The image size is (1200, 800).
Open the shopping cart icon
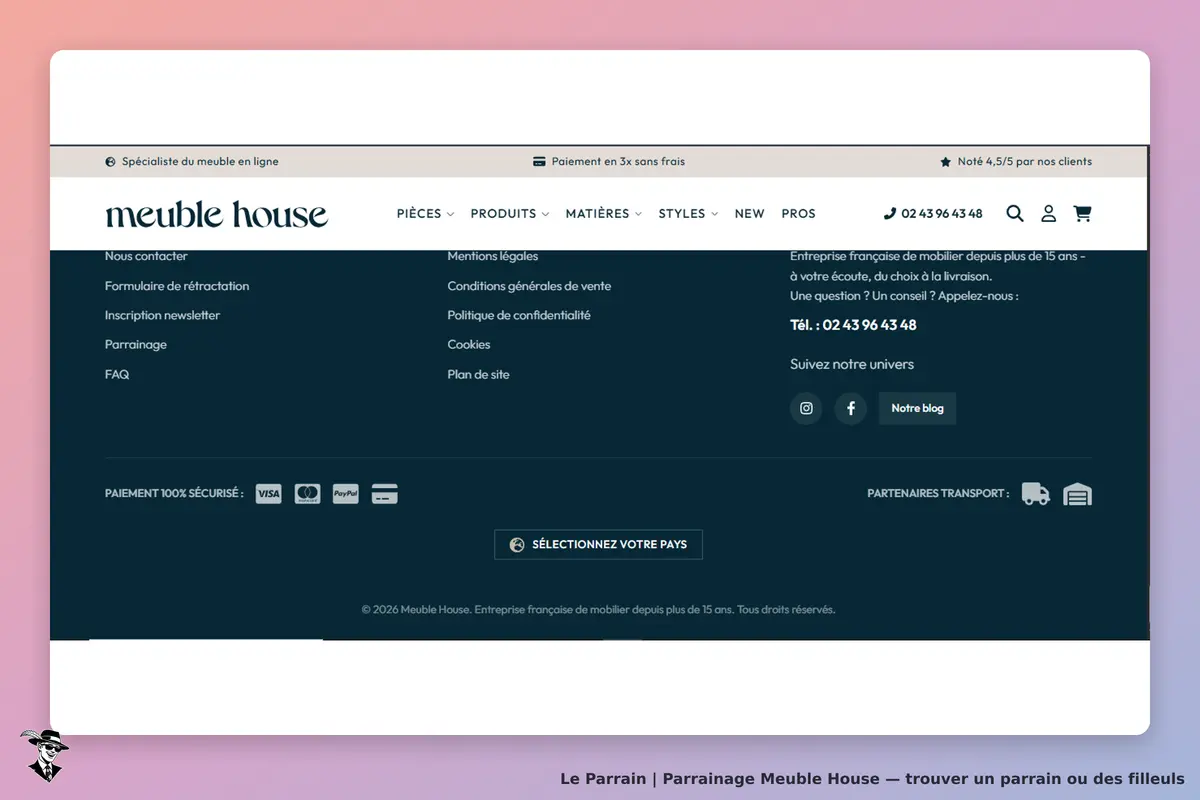pyautogui.click(x=1082, y=213)
